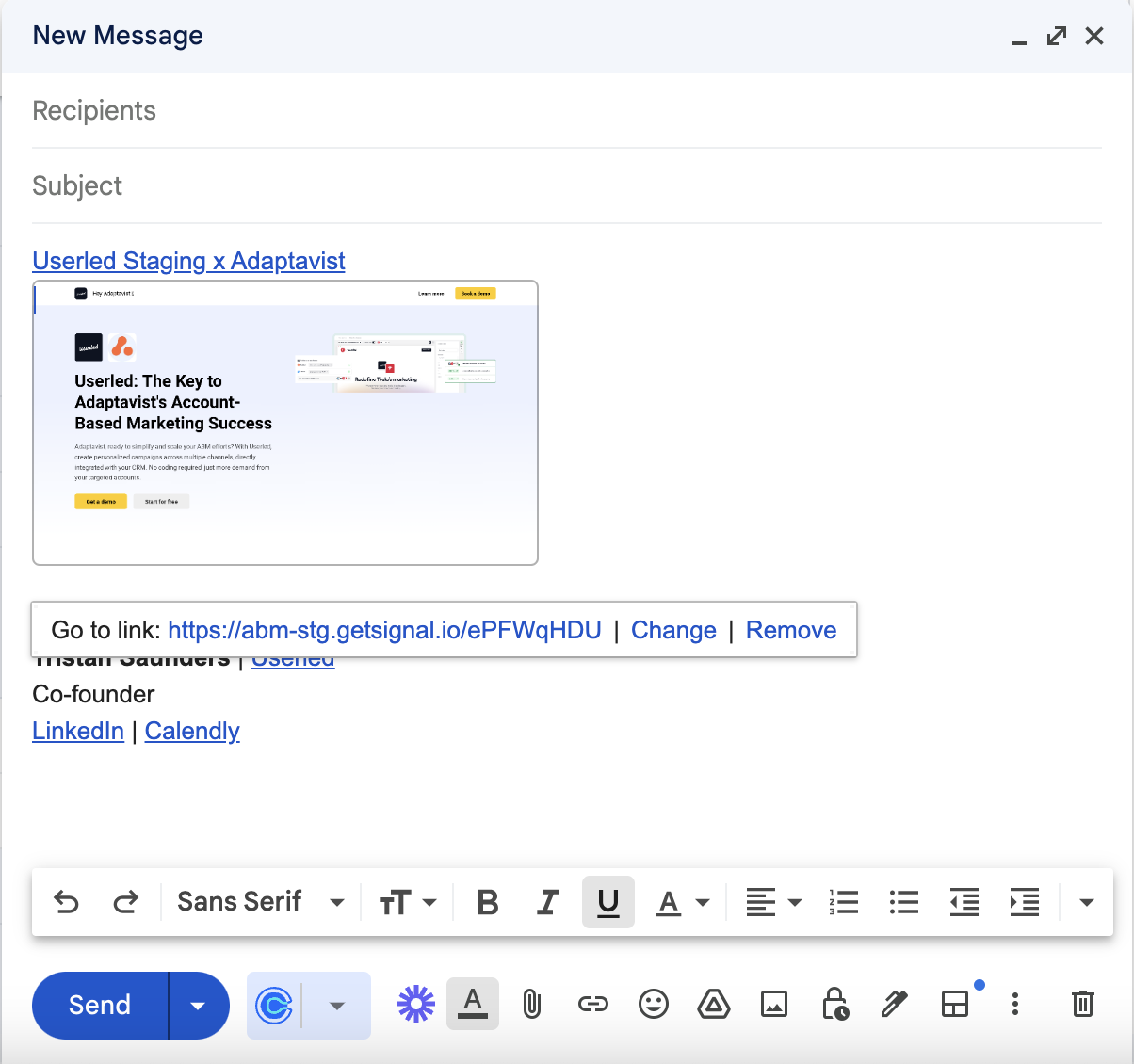Discard the draft with the trash icon
1134x1064 pixels.
(1083, 1005)
